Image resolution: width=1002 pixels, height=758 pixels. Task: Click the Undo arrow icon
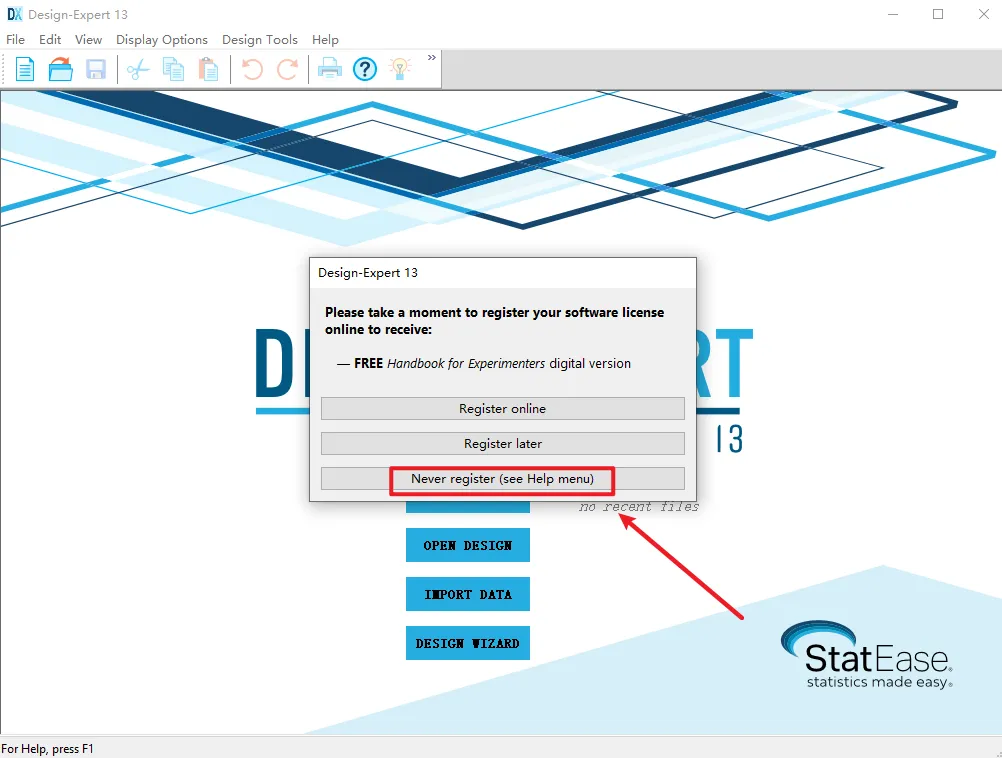coord(252,69)
